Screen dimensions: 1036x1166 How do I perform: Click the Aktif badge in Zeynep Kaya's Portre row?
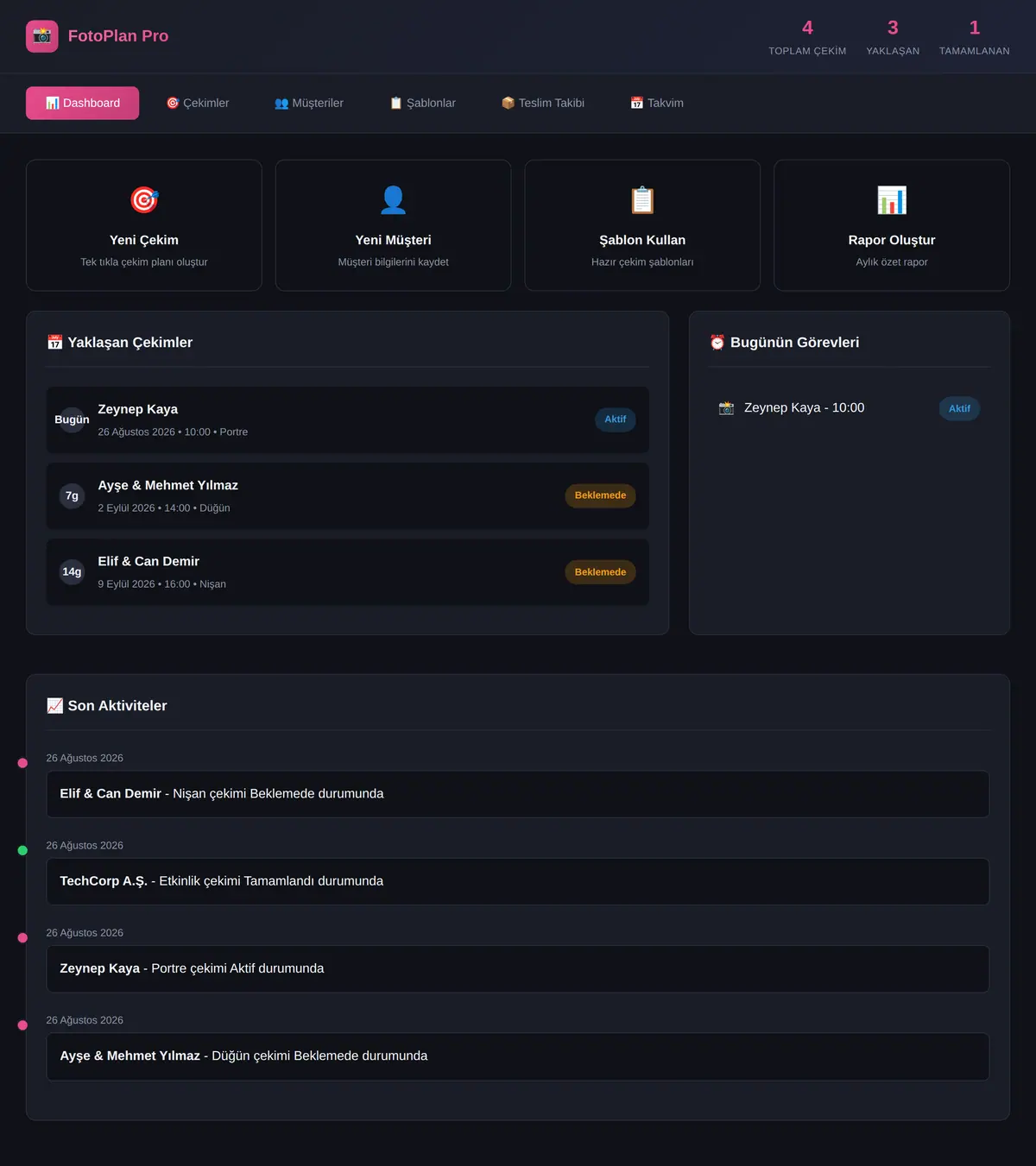pyautogui.click(x=616, y=419)
